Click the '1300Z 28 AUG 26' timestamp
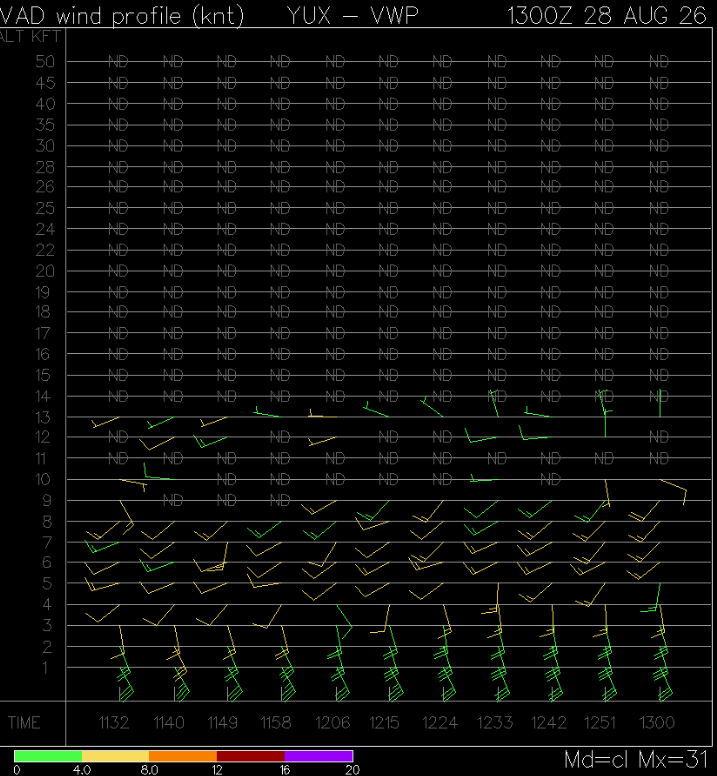The width and height of the screenshot is (717, 776). click(x=607, y=16)
